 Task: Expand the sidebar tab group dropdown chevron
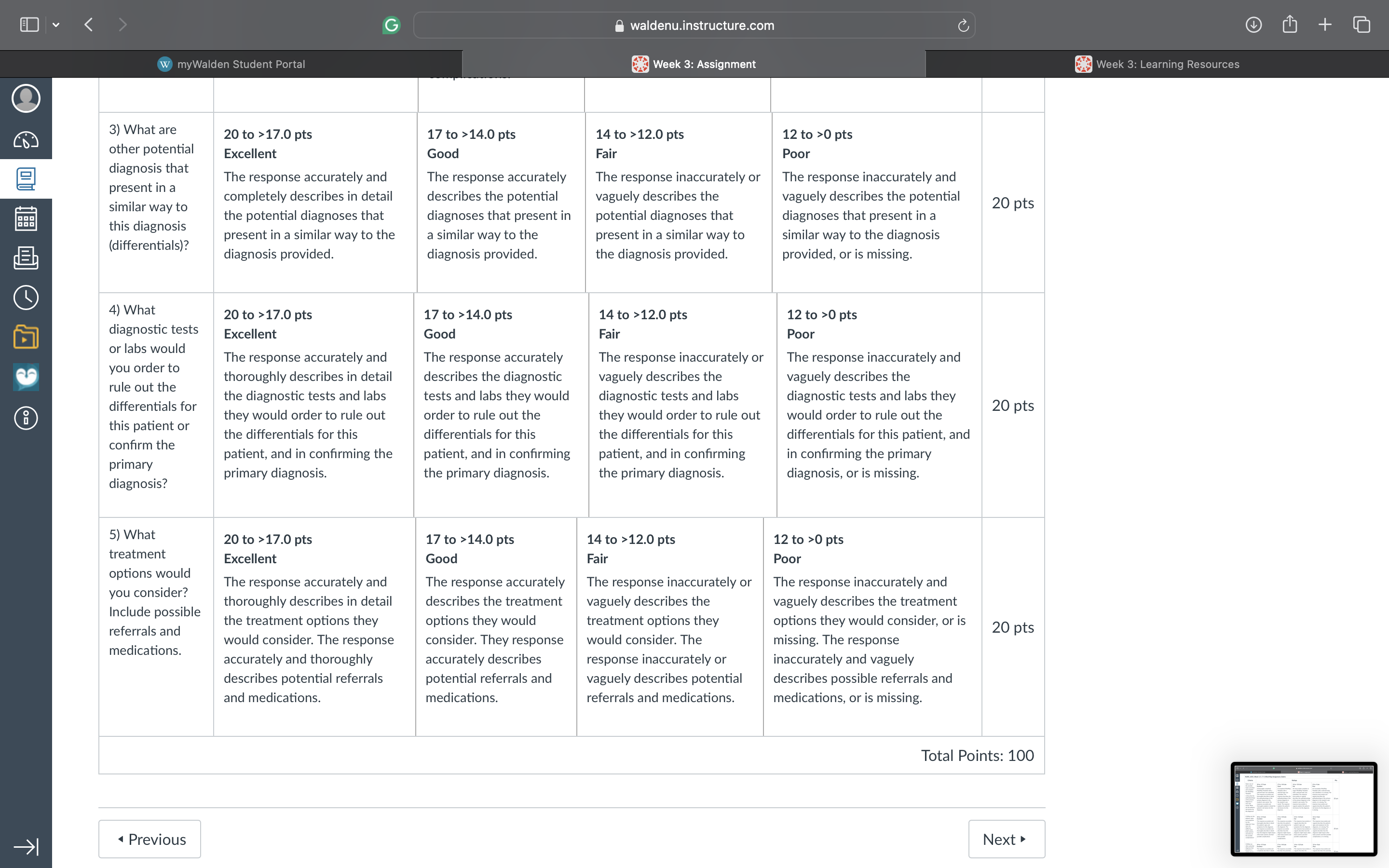[55, 25]
